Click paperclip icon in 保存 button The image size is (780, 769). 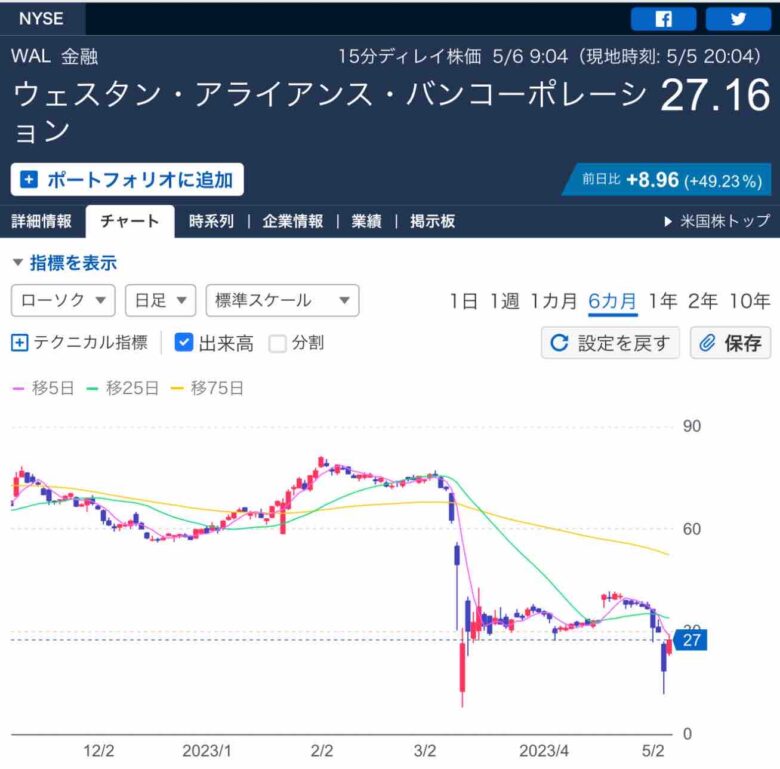(707, 343)
